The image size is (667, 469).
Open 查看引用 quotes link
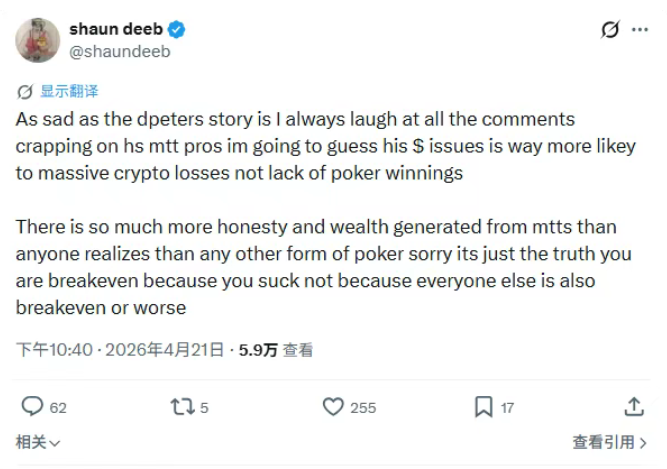coord(610,441)
